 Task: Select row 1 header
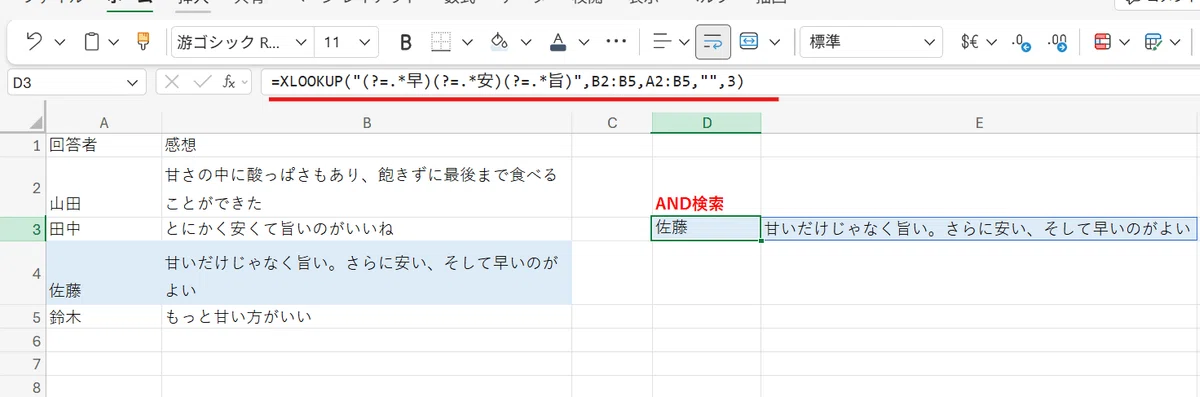(x=23, y=145)
